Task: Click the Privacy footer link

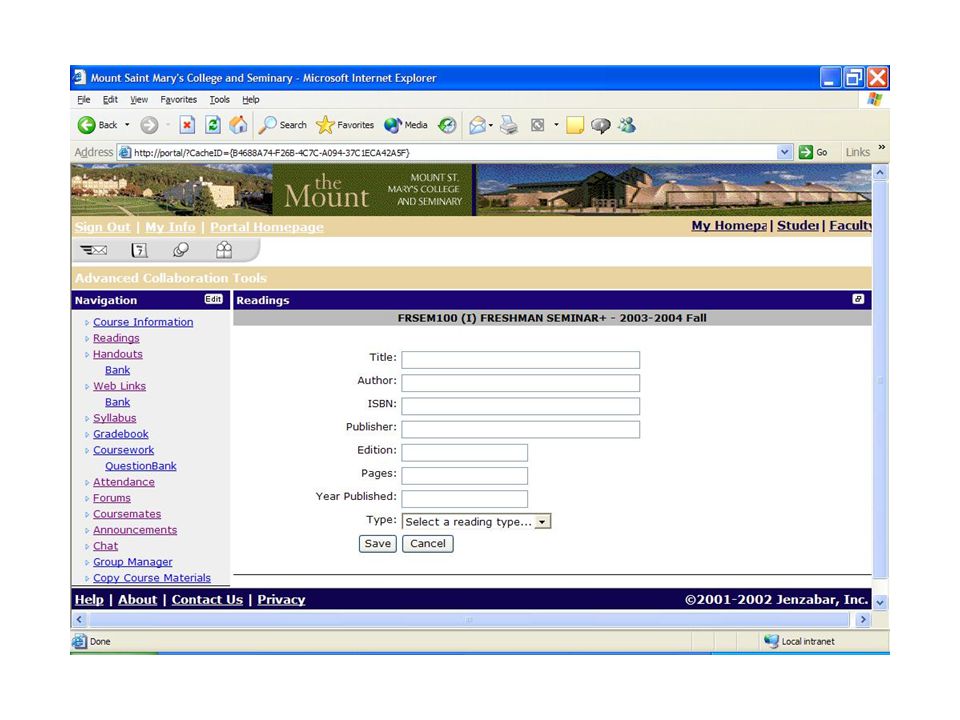Action: click(281, 600)
